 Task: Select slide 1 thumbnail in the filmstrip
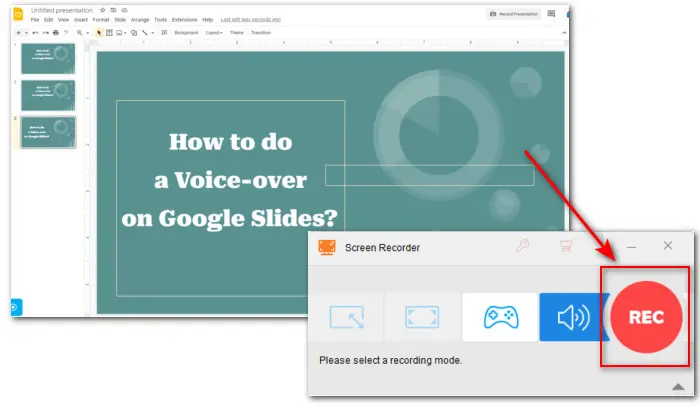(x=48, y=58)
